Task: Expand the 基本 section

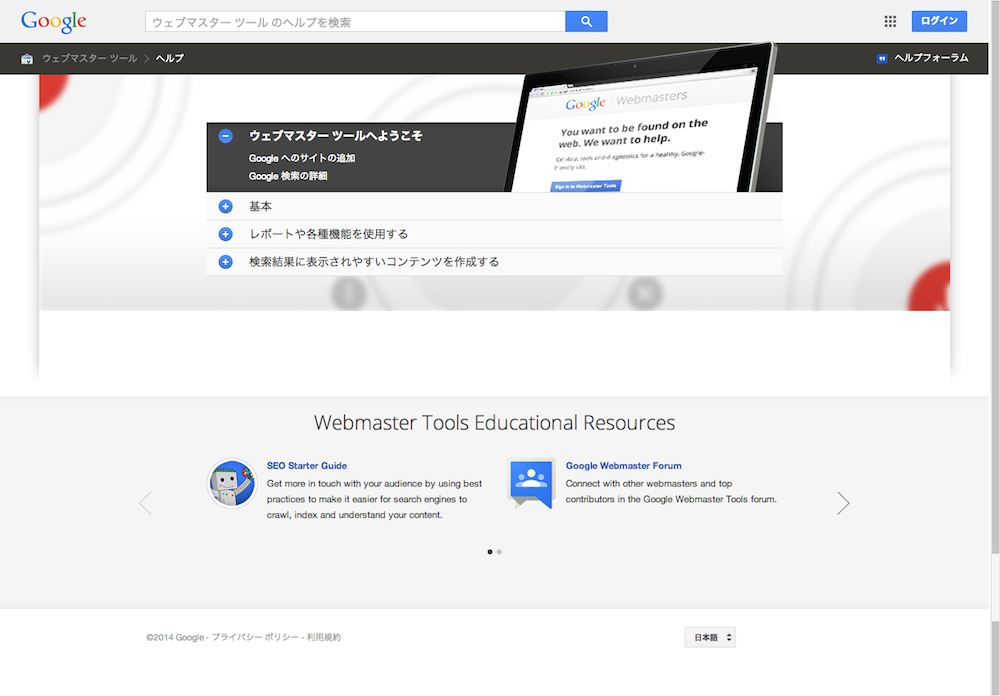Action: [x=226, y=207]
